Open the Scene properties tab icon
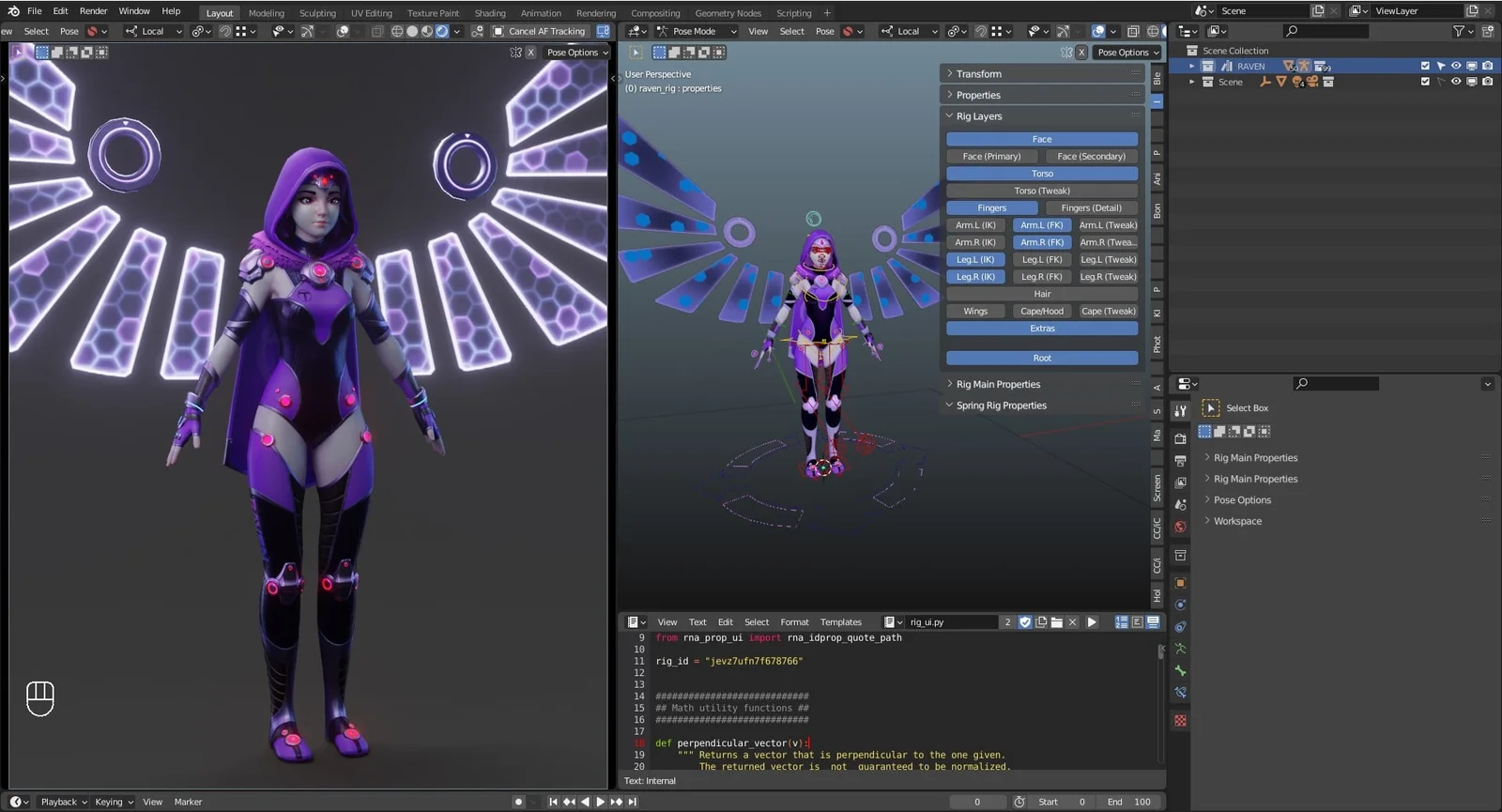Viewport: 1502px width, 812px height. tap(1180, 505)
